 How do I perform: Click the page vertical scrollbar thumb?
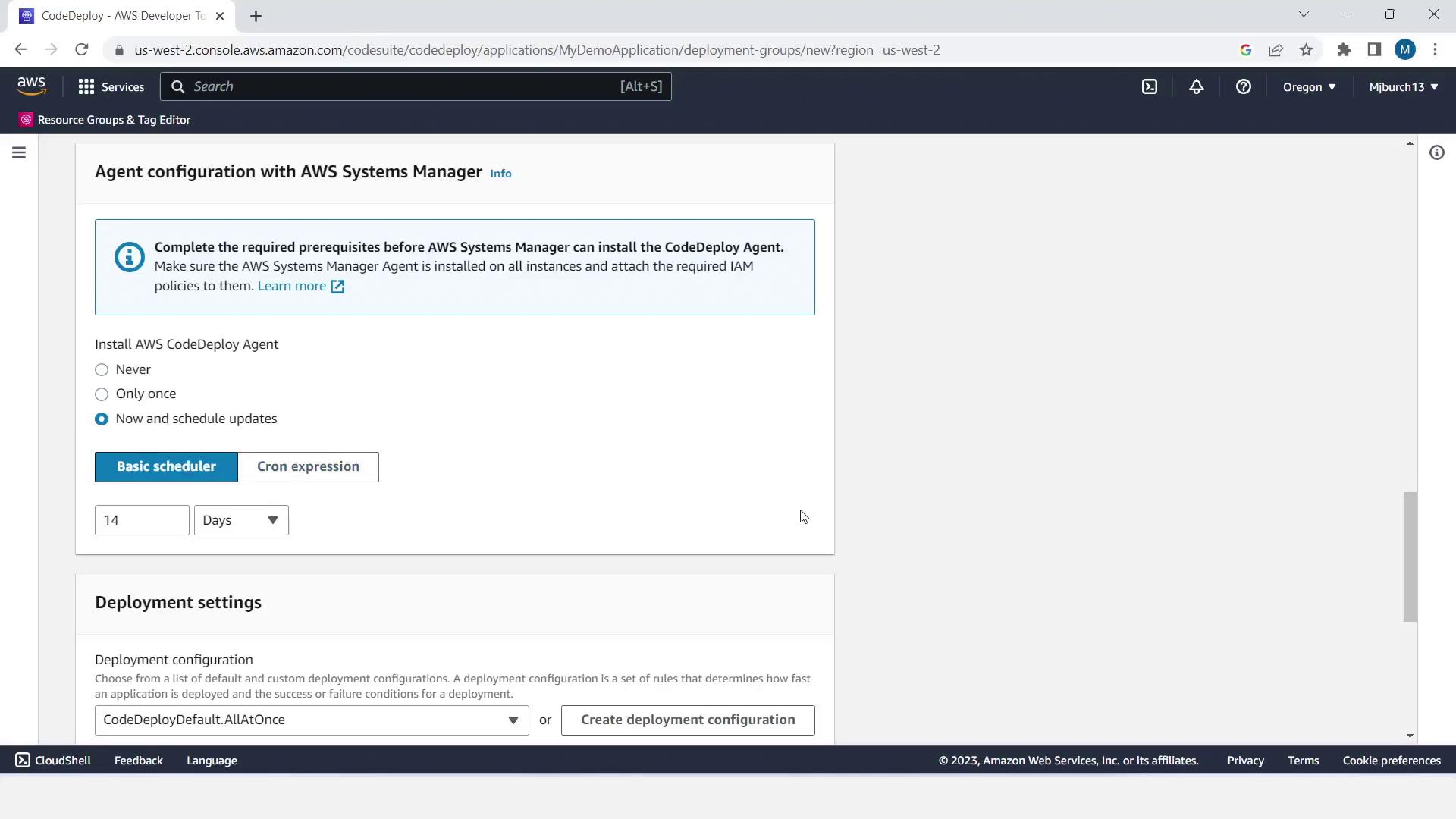point(1409,557)
